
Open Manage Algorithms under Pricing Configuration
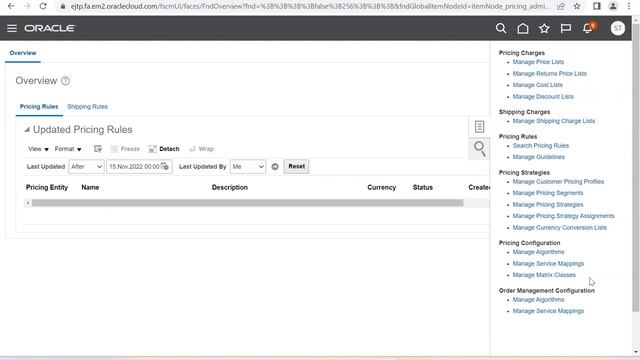click(538, 252)
